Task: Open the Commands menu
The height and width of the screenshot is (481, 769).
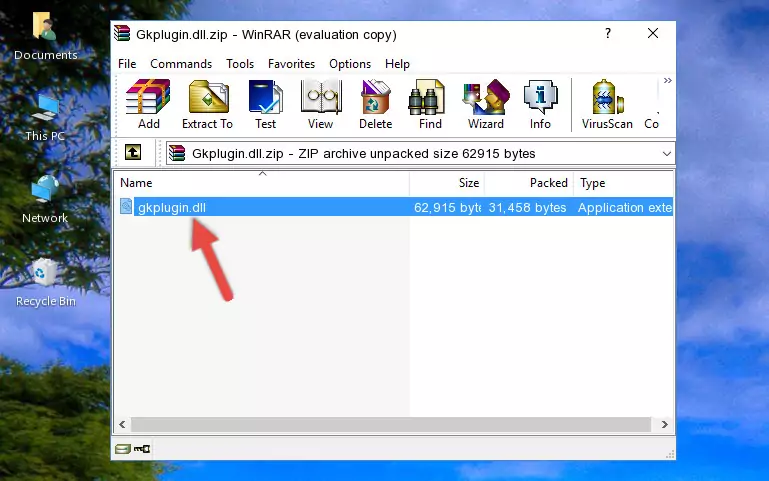Action: click(181, 64)
